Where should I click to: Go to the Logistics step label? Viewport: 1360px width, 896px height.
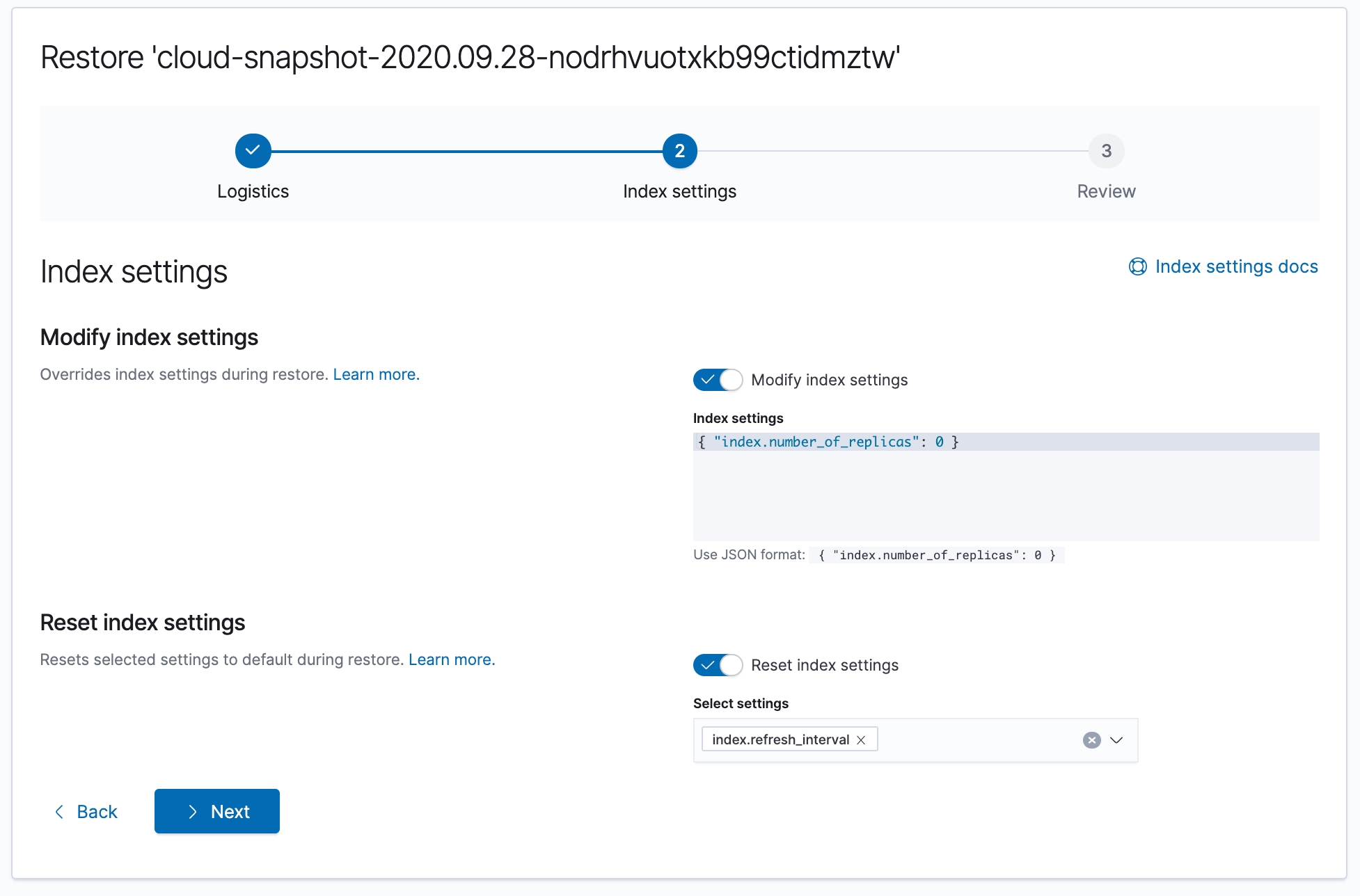253,191
